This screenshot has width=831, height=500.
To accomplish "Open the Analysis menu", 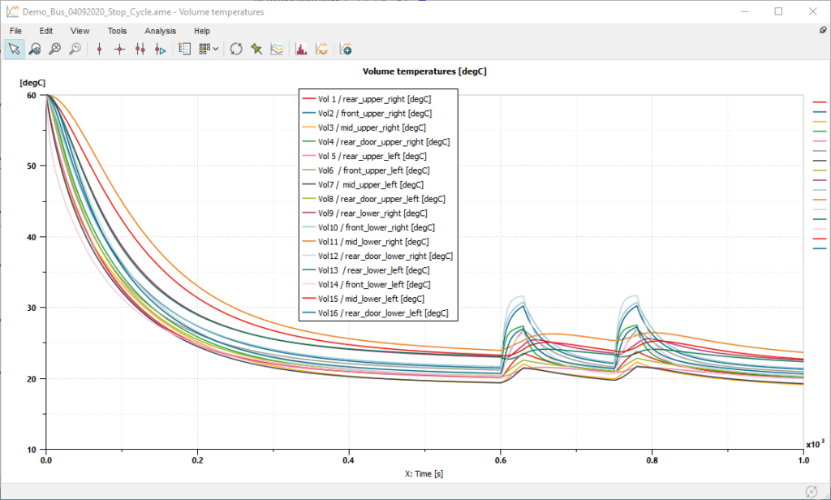I will pyautogui.click(x=160, y=31).
